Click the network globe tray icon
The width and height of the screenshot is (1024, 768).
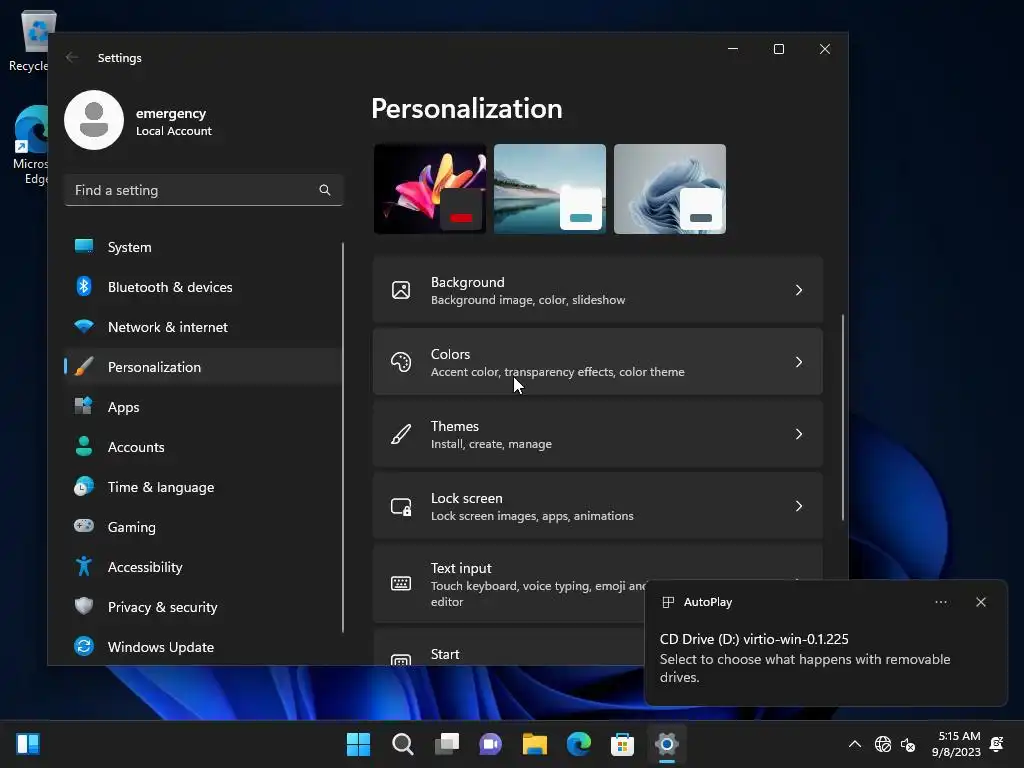click(x=882, y=744)
